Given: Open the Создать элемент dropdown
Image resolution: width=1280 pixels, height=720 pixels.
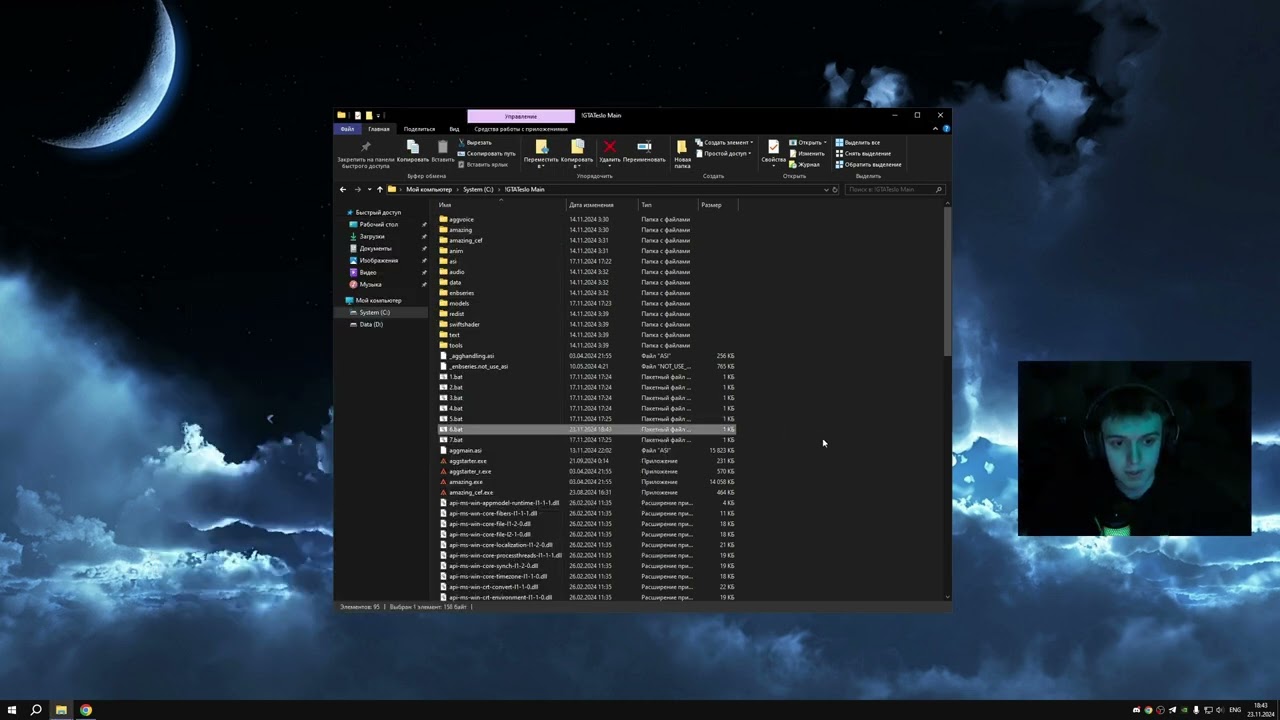Looking at the screenshot, I should tap(724, 142).
